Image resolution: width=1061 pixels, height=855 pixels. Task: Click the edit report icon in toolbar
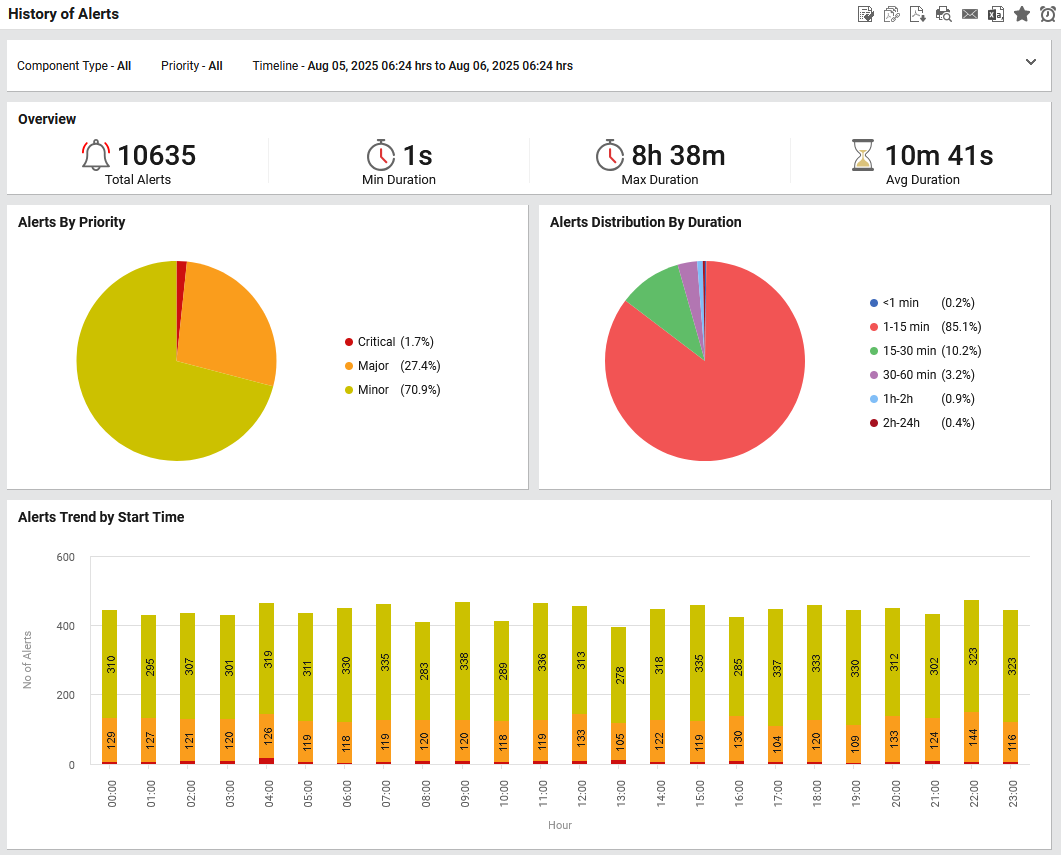coord(866,14)
